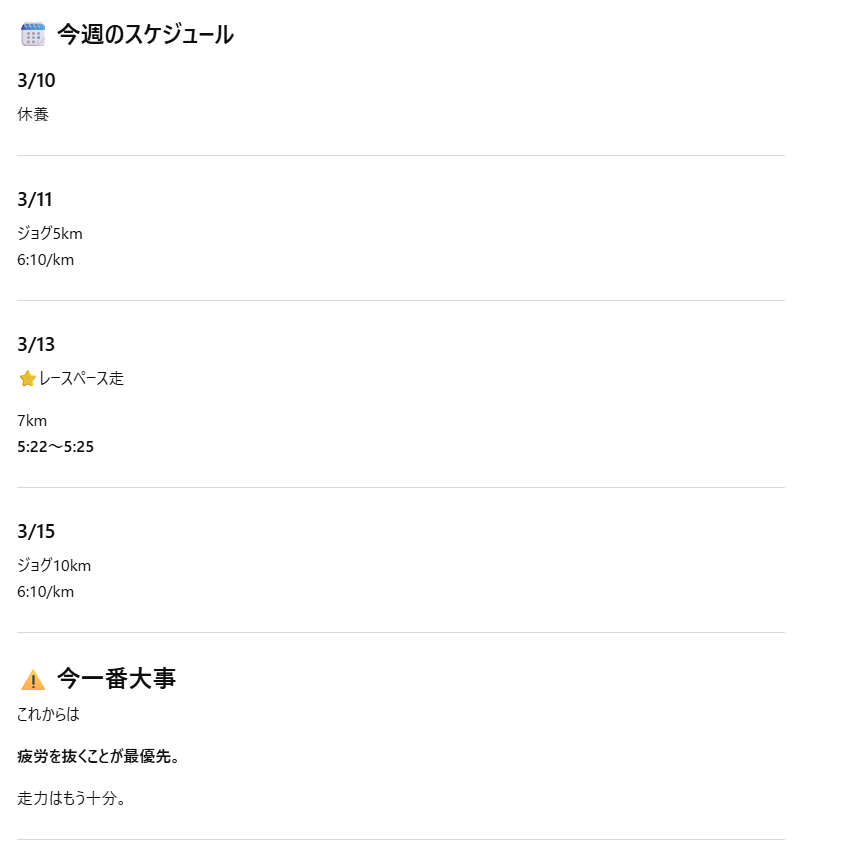Click the 走力はもう十分 sentence
The width and height of the screenshot is (849, 841).
click(71, 799)
